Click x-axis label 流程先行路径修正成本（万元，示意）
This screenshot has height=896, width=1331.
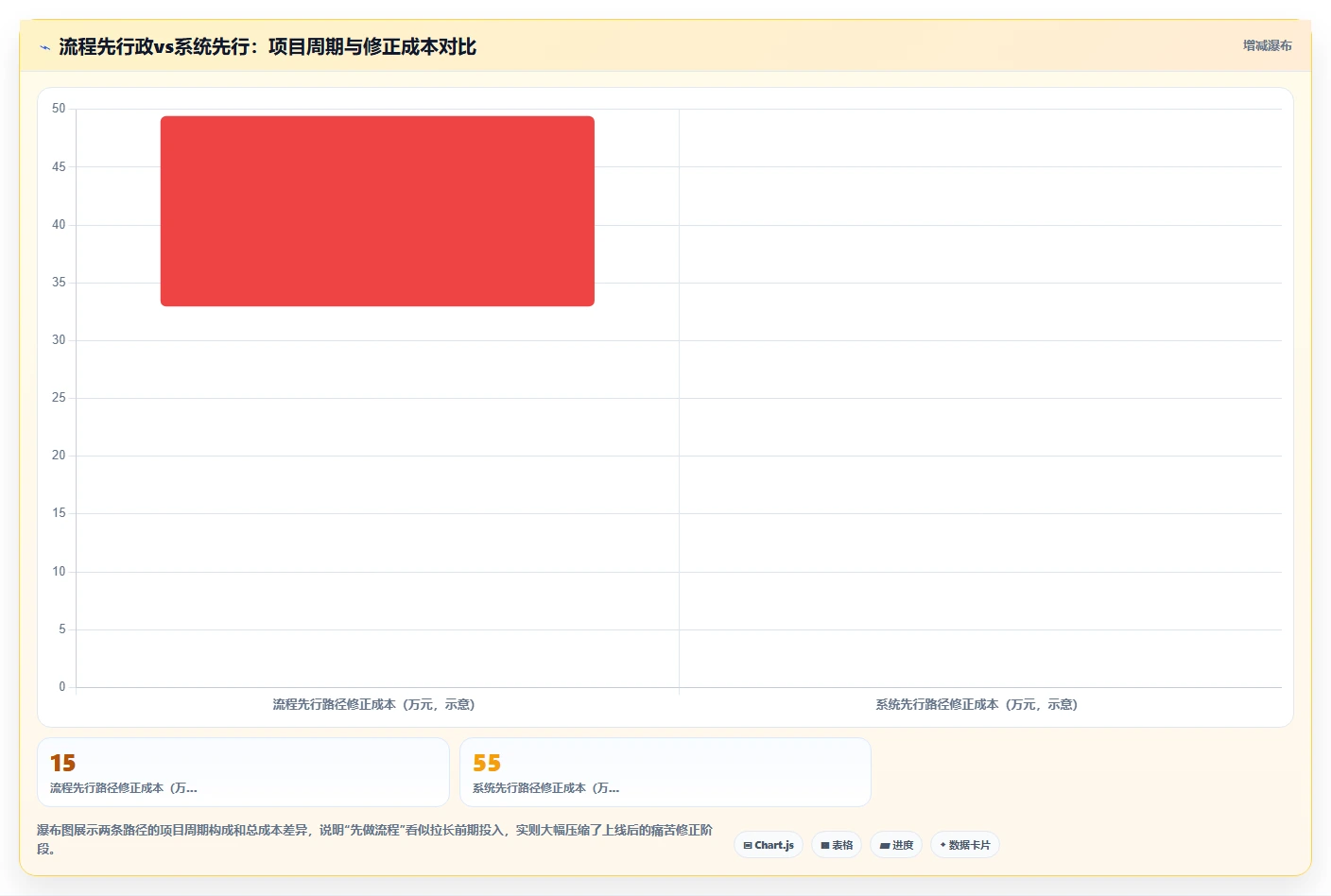pyautogui.click(x=373, y=704)
